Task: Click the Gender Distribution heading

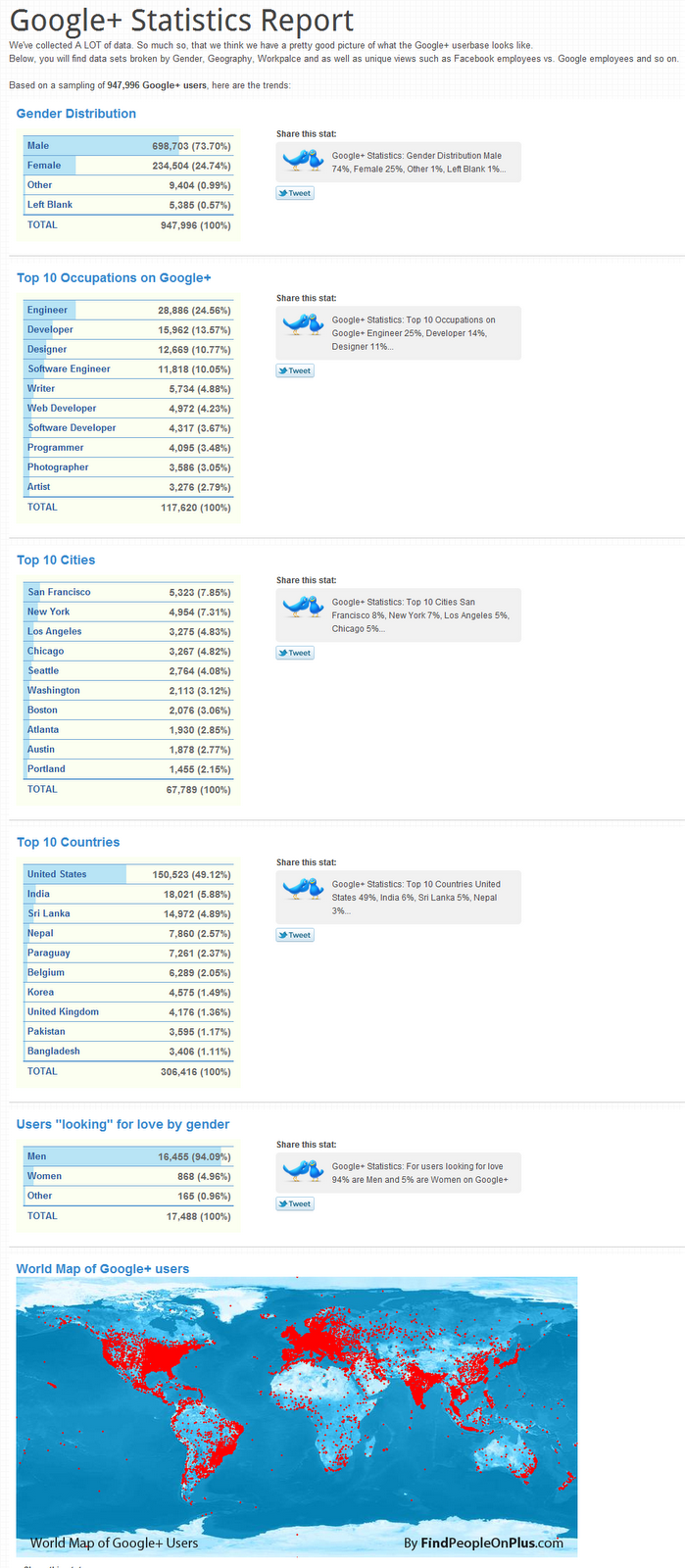Action: pyautogui.click(x=76, y=114)
